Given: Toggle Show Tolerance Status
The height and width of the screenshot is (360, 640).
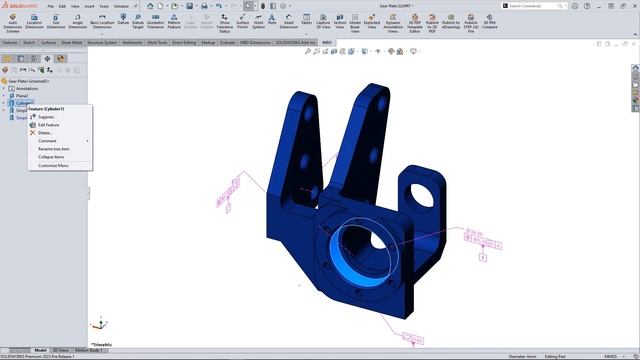Looking at the screenshot, I should point(224,23).
